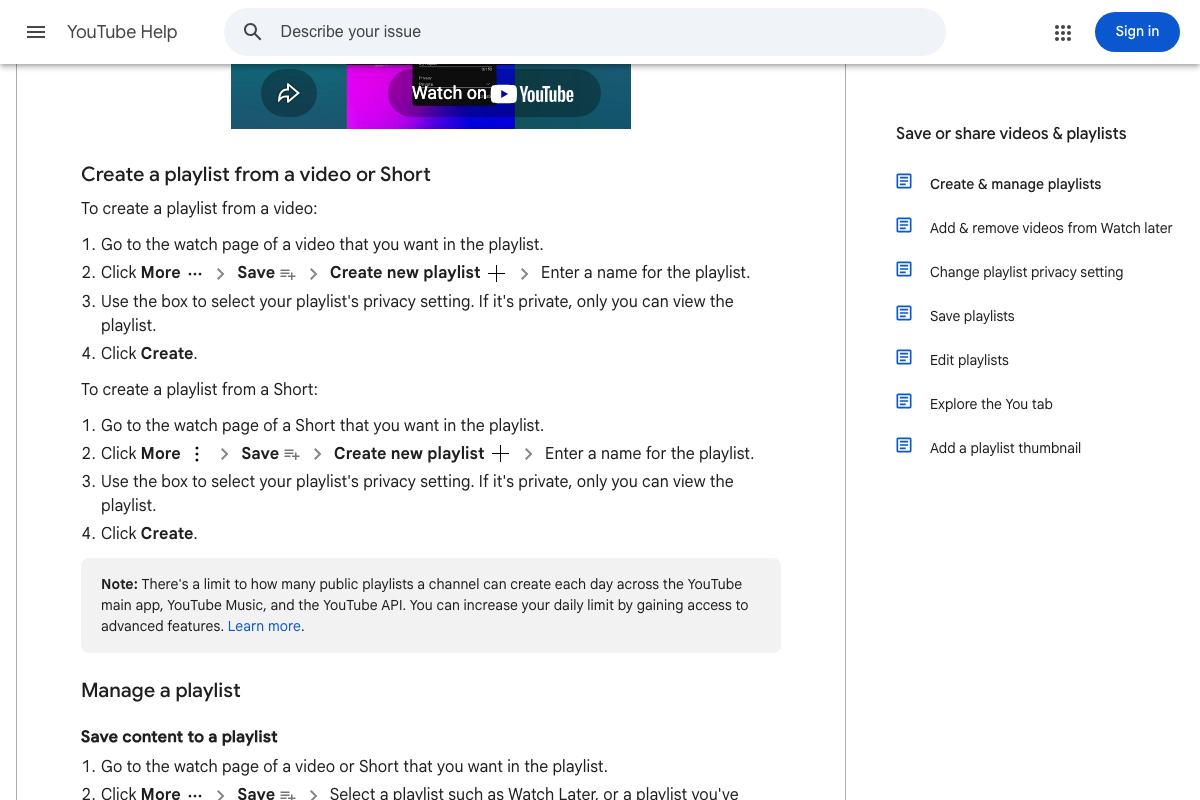This screenshot has width=1200, height=800.
Task: Click the vertical More dots icon in Short steps
Action: pyautogui.click(x=197, y=454)
